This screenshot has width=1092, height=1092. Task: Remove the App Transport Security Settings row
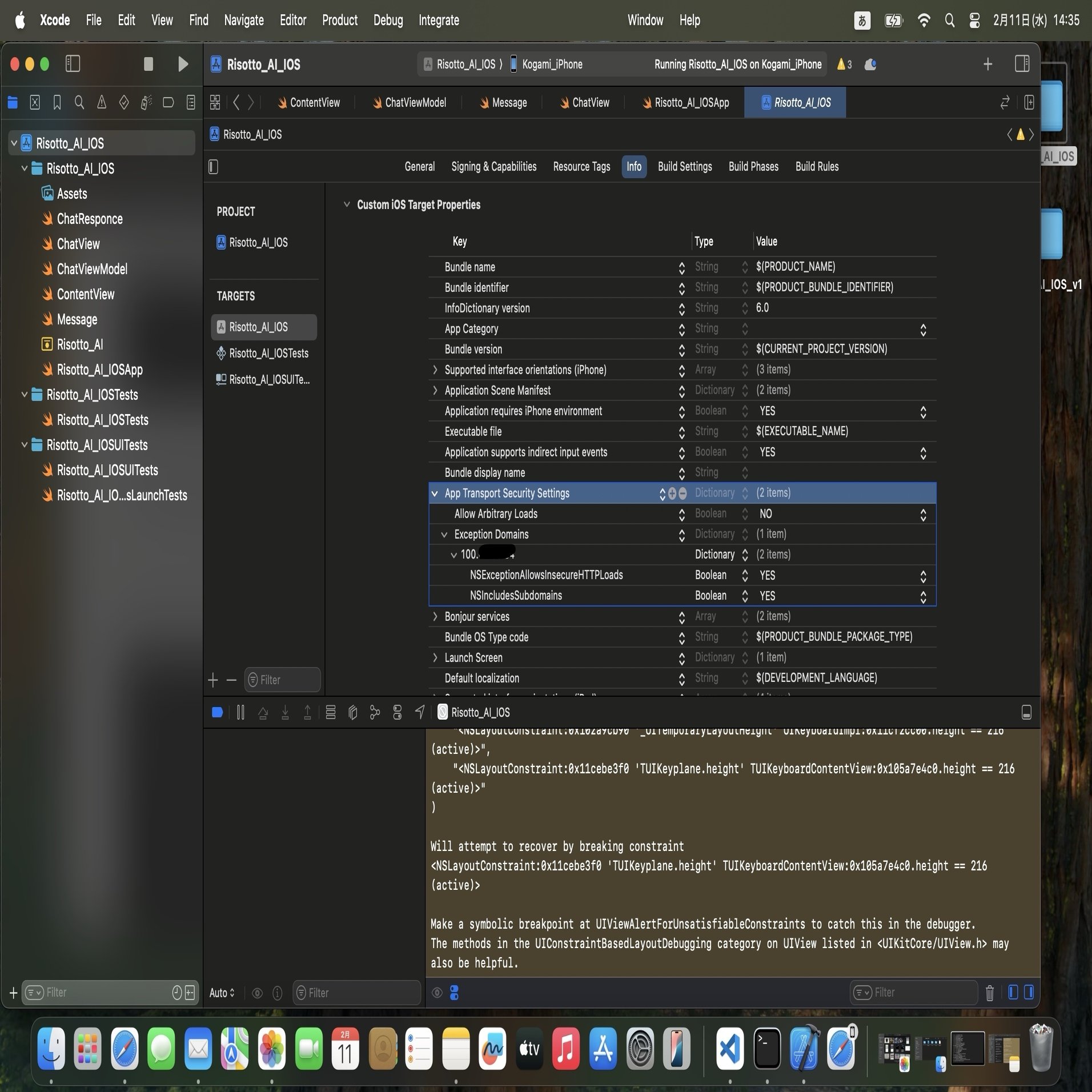[682, 493]
